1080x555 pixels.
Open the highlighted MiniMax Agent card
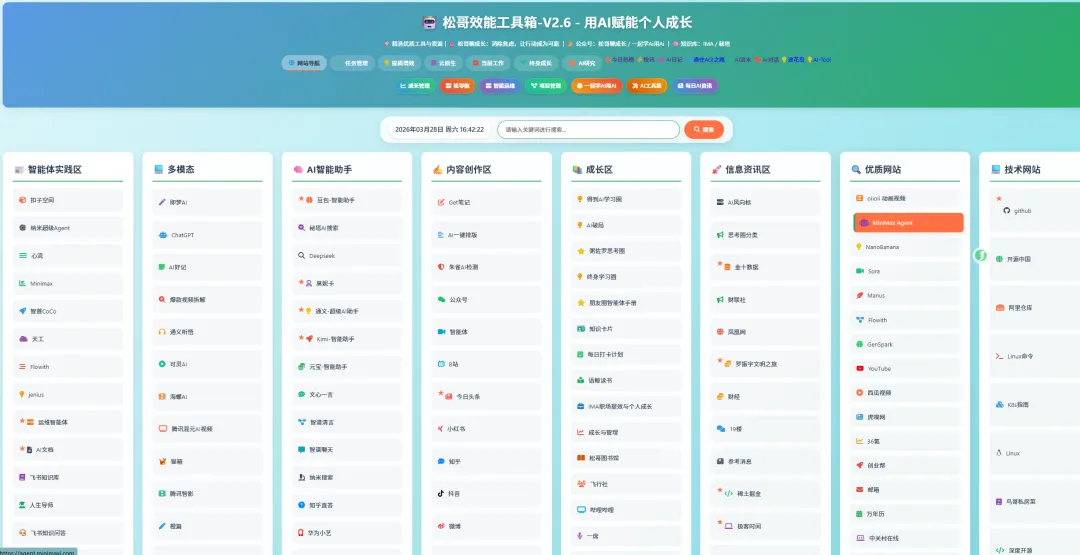point(908,223)
